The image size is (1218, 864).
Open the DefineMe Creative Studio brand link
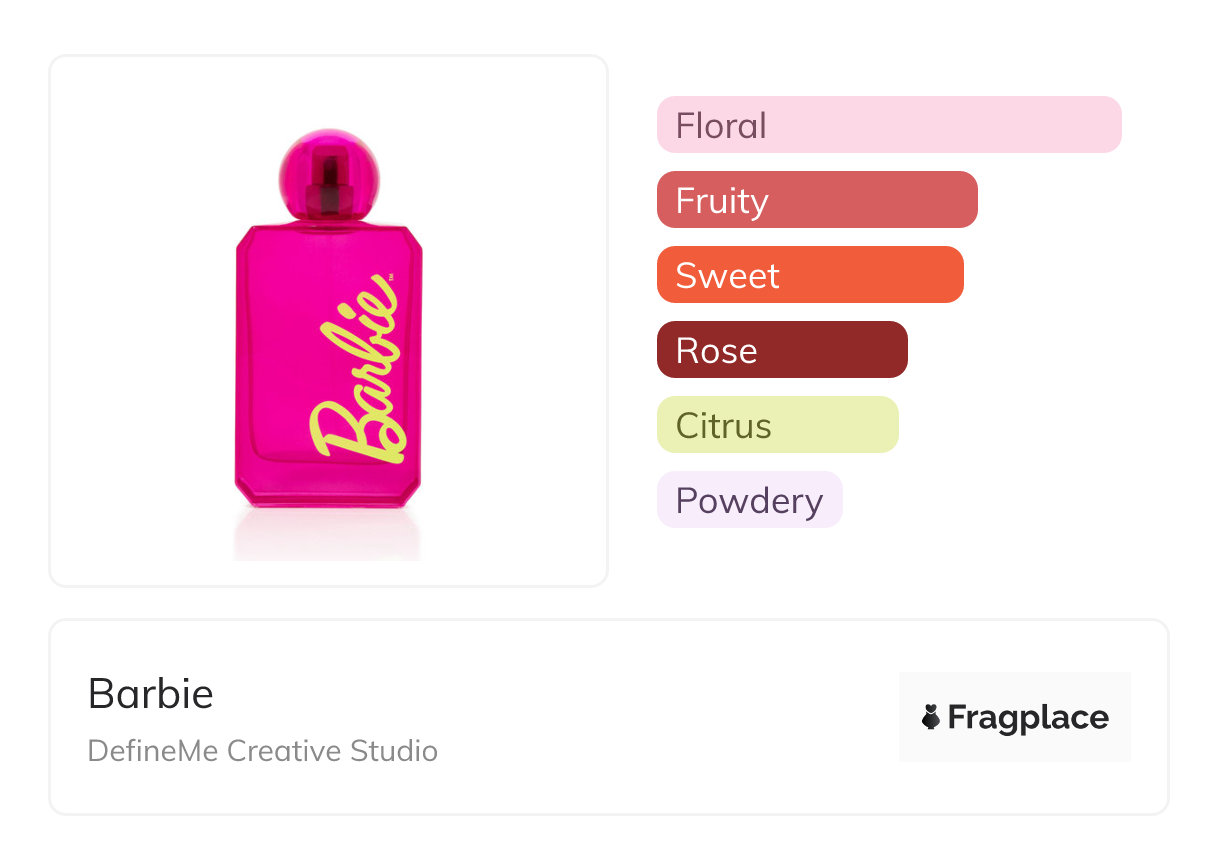coord(262,750)
